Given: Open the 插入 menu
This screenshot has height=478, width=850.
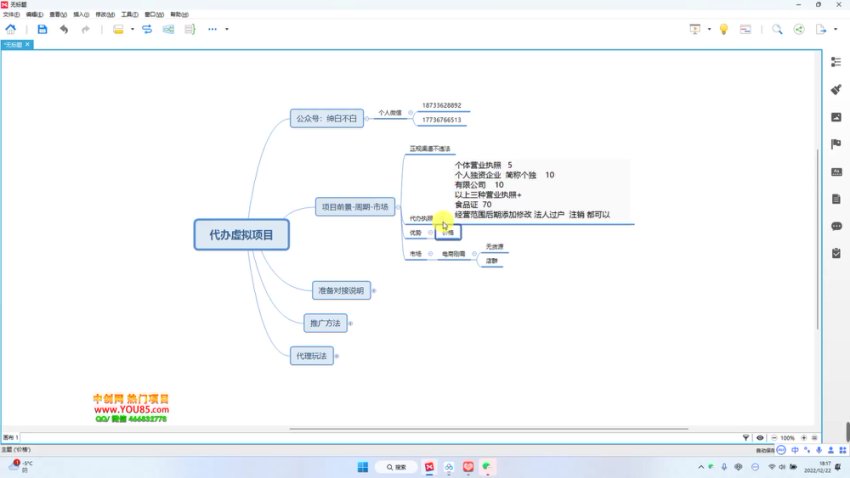Looking at the screenshot, I should click(x=81, y=15).
